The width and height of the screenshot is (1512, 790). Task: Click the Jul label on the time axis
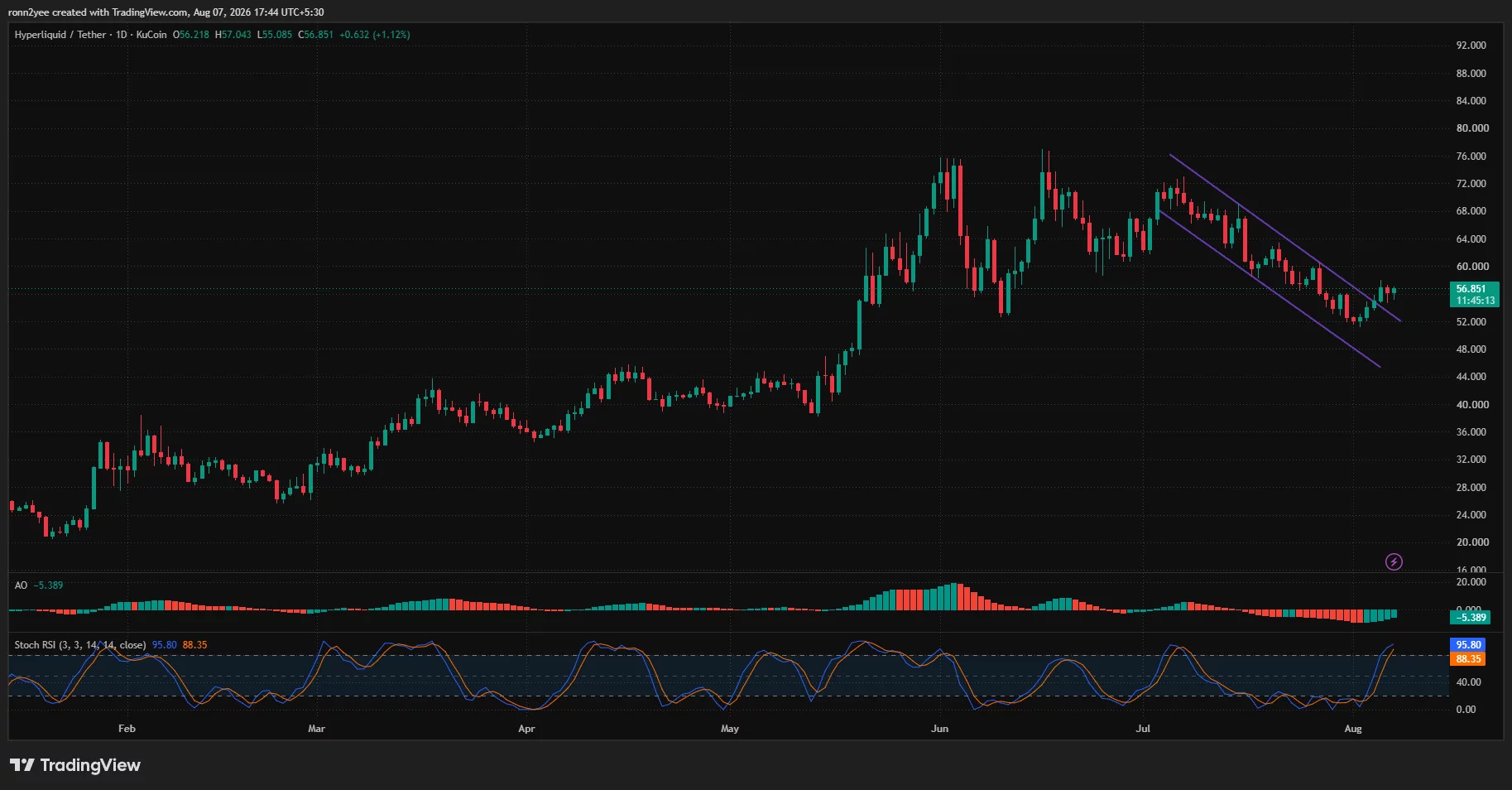1143,729
